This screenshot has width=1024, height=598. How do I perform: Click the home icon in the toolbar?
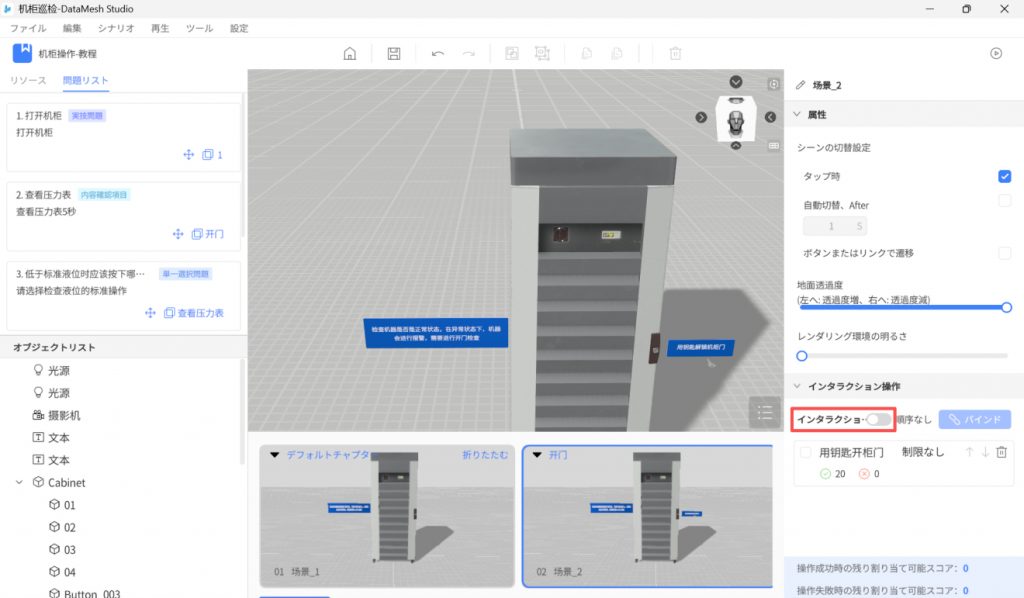point(350,54)
